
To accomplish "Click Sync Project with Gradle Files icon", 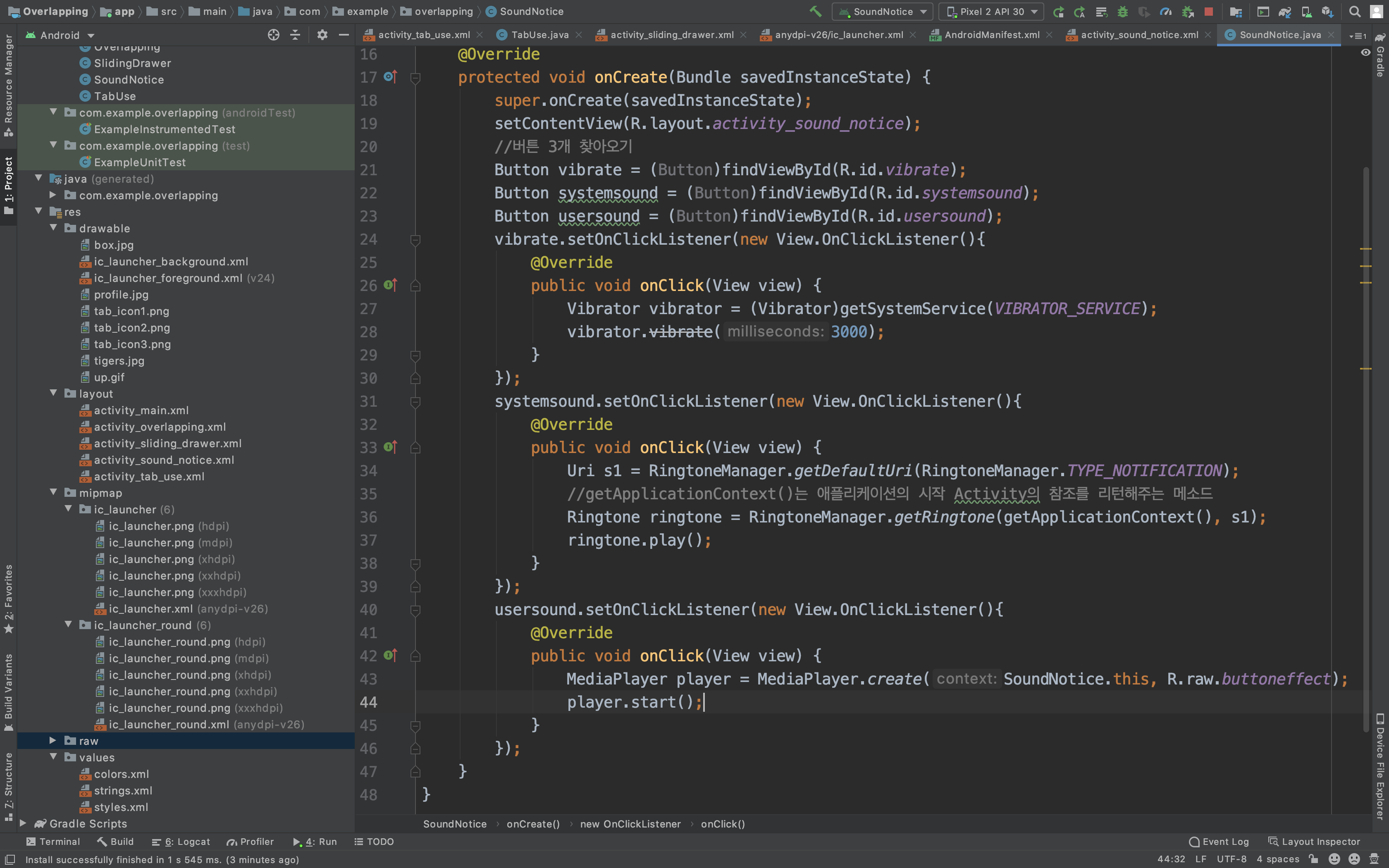I will [1285, 12].
